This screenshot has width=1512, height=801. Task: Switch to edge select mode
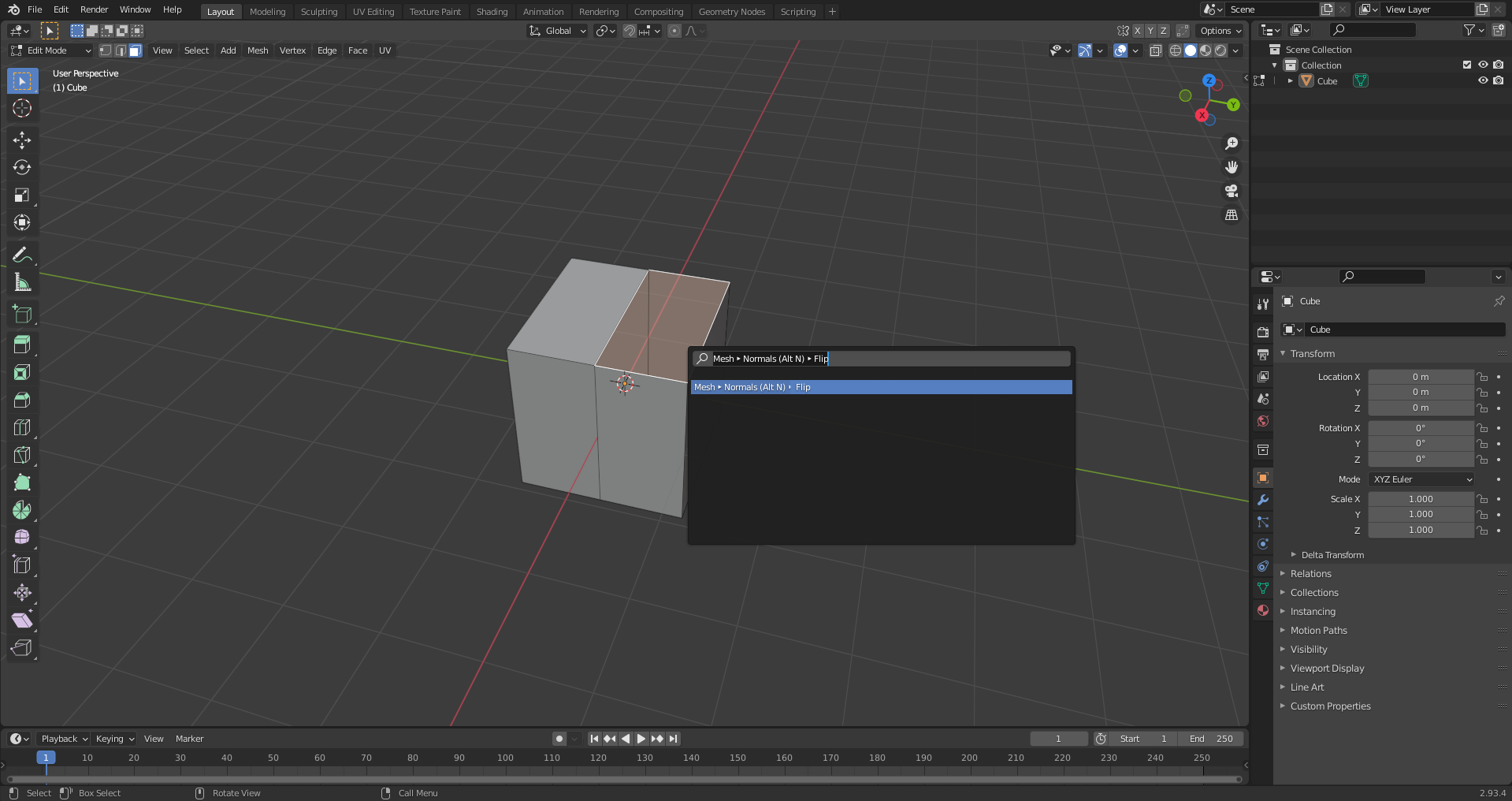point(121,50)
